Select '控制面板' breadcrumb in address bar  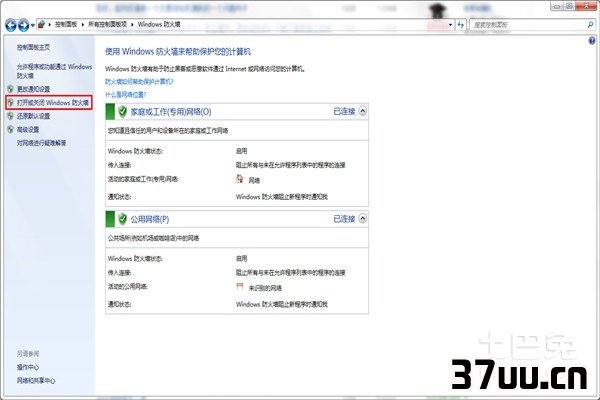[66, 24]
